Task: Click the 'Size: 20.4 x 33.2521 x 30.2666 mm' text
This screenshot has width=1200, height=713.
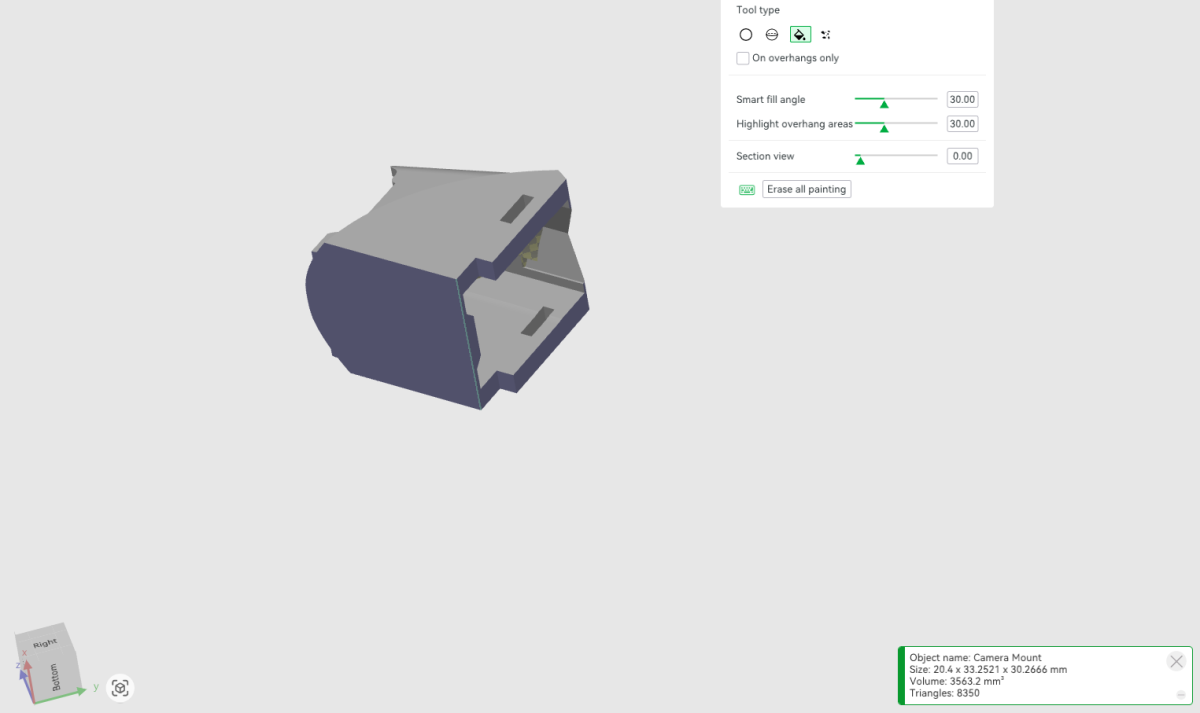Action: point(988,669)
